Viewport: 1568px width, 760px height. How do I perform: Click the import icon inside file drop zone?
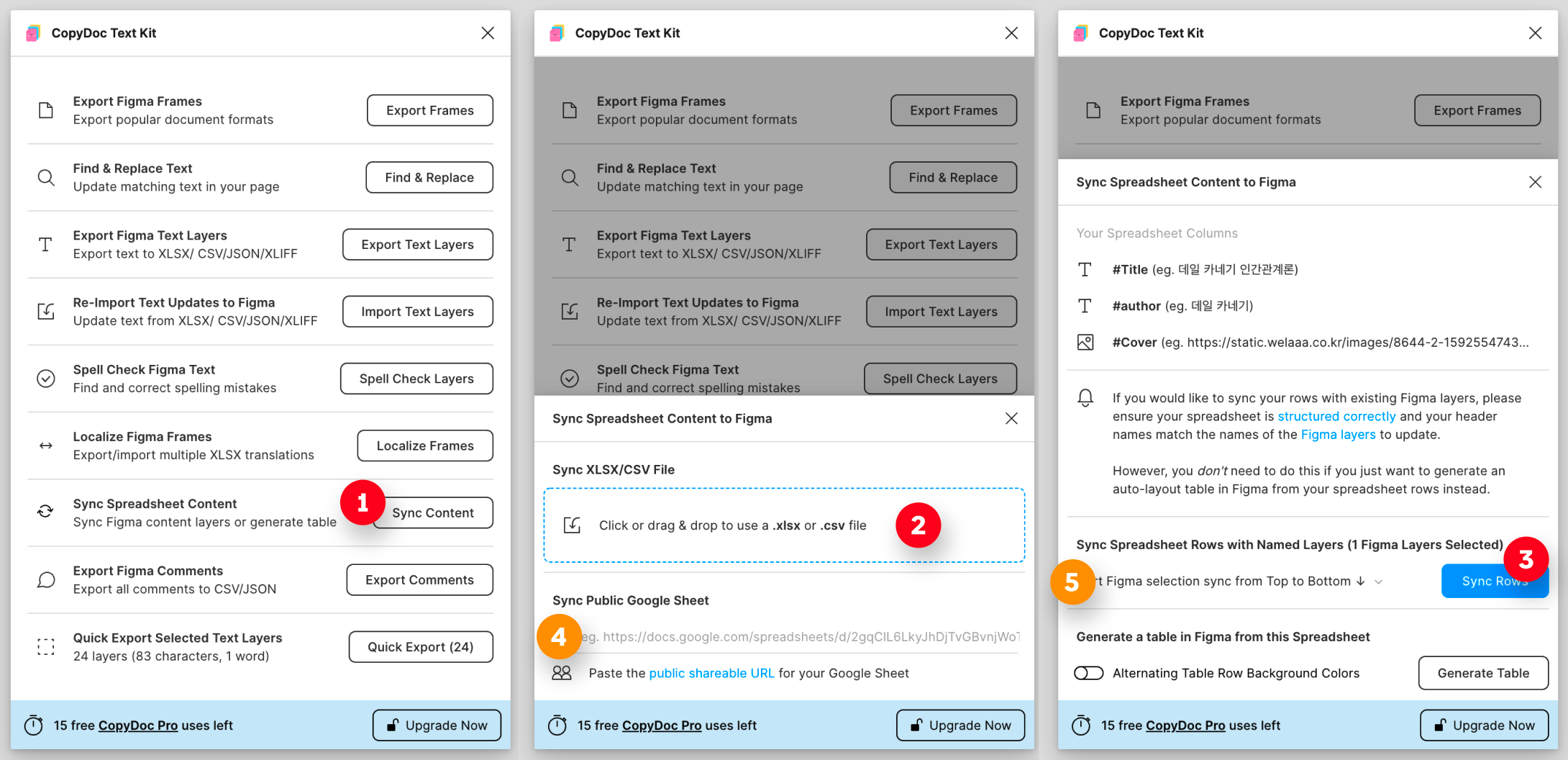tap(573, 525)
